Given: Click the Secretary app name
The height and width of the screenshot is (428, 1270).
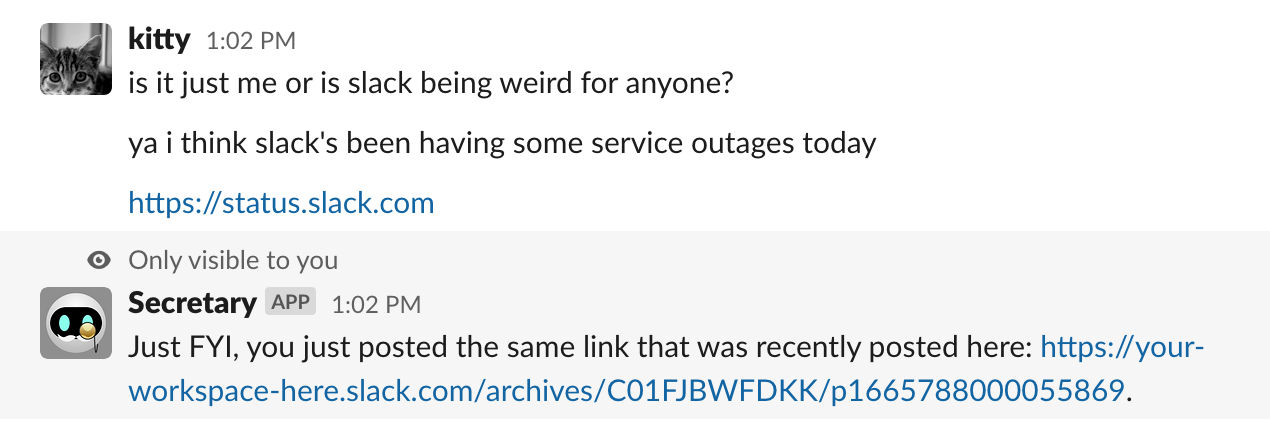Looking at the screenshot, I should [x=192, y=302].
